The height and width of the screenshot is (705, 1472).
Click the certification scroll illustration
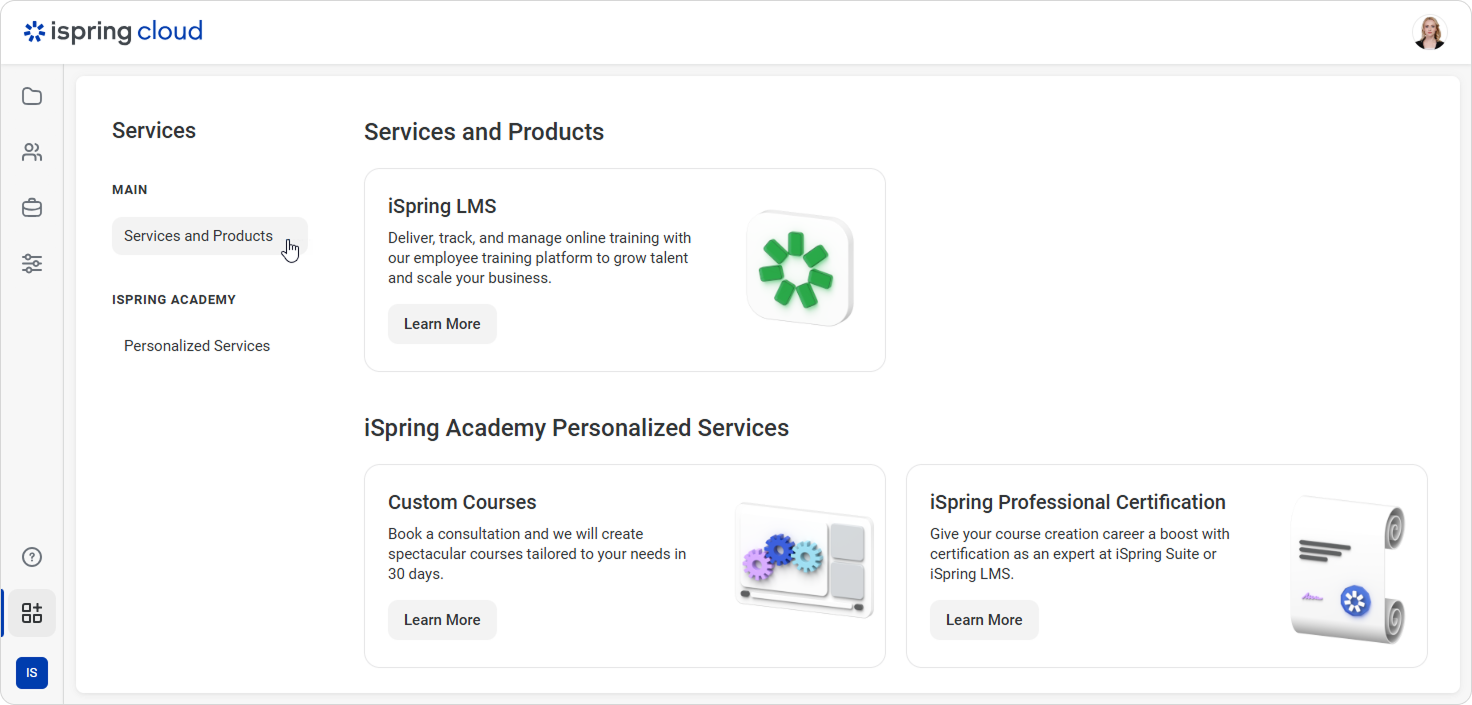[1347, 570]
